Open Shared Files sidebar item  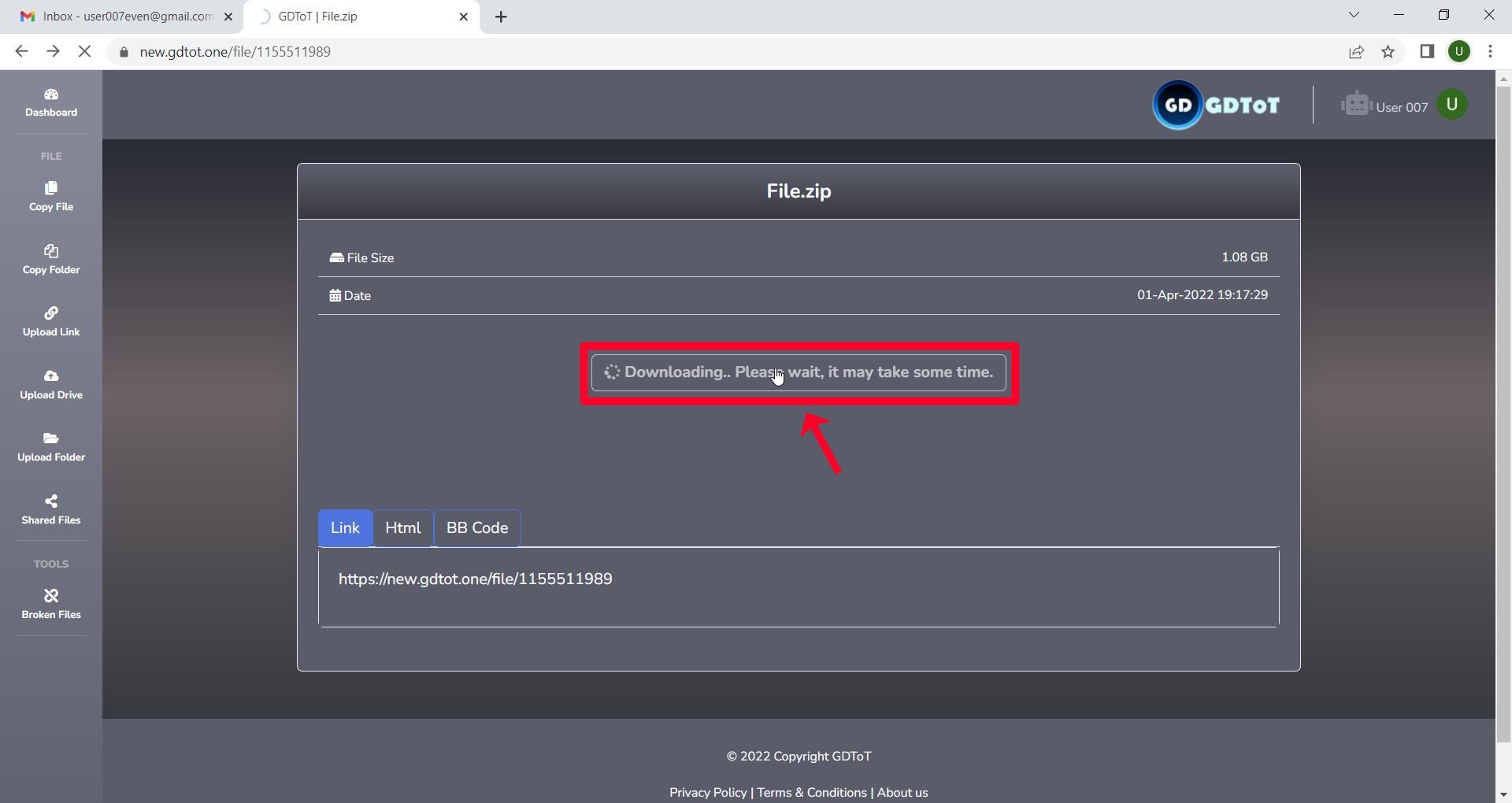pyautogui.click(x=51, y=510)
